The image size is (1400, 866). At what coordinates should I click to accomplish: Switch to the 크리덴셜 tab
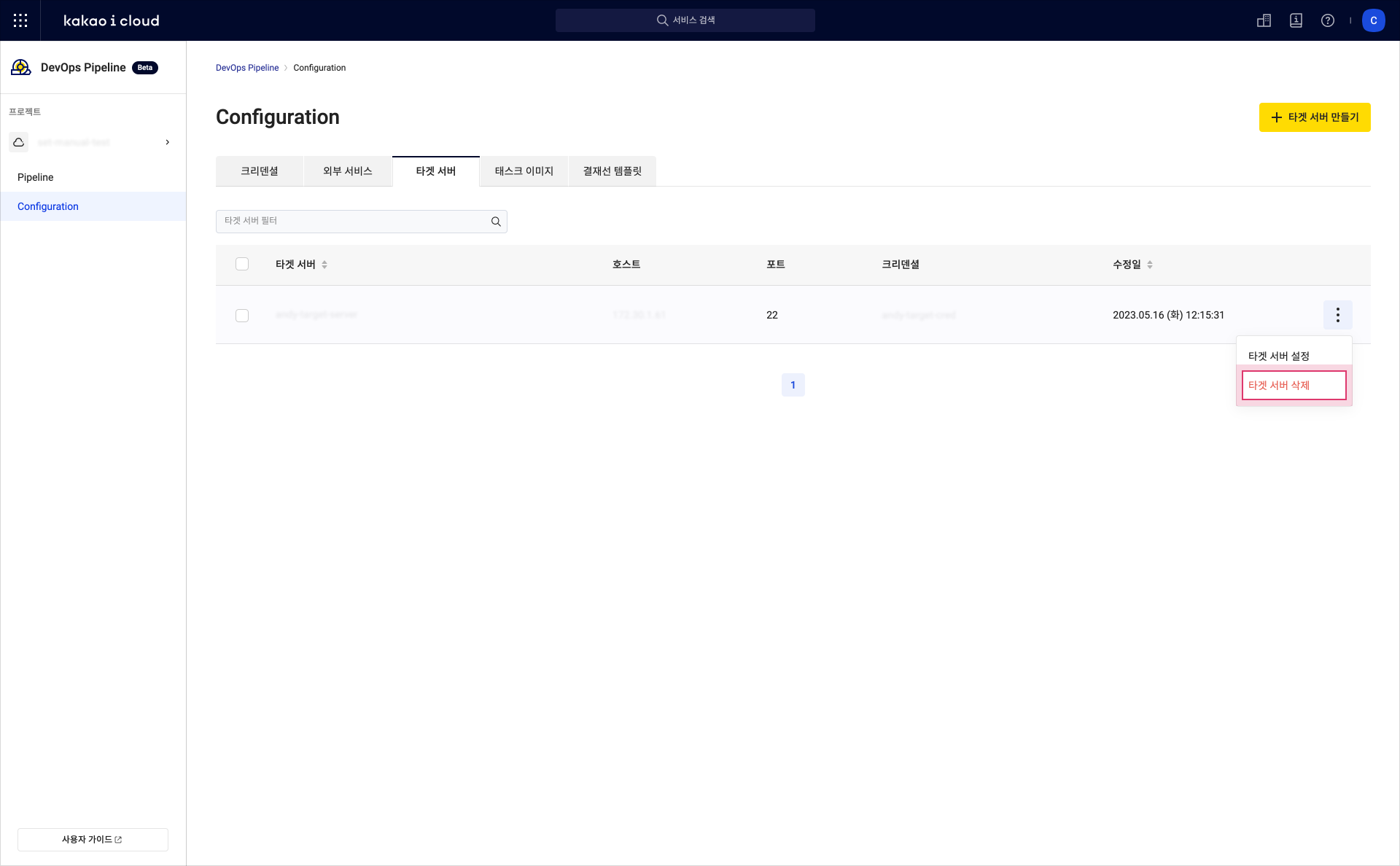click(260, 171)
